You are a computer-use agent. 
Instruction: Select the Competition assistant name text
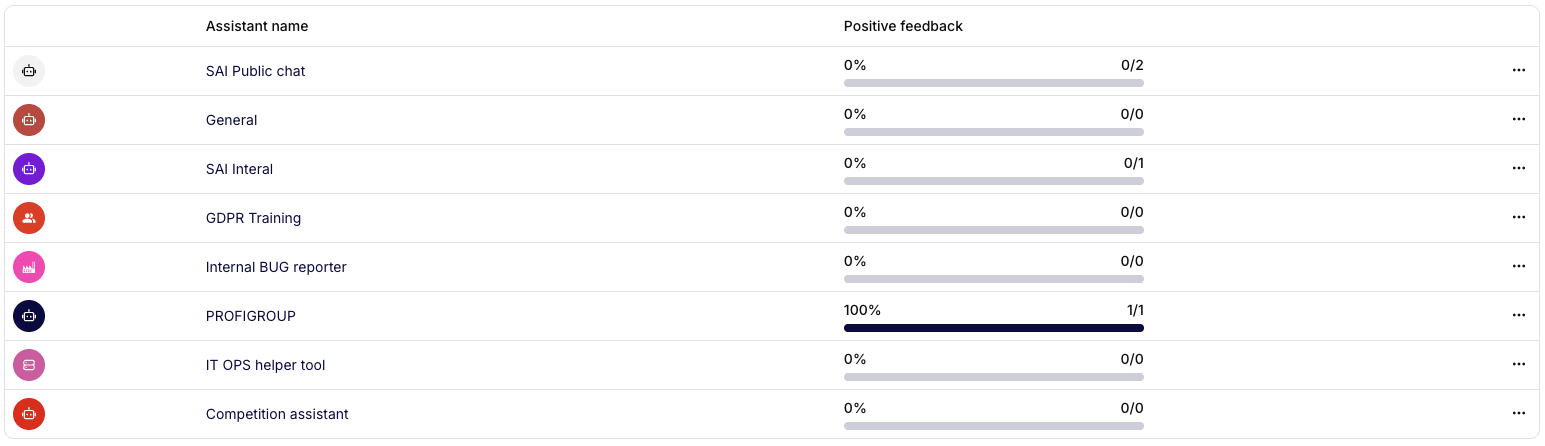[x=277, y=414]
